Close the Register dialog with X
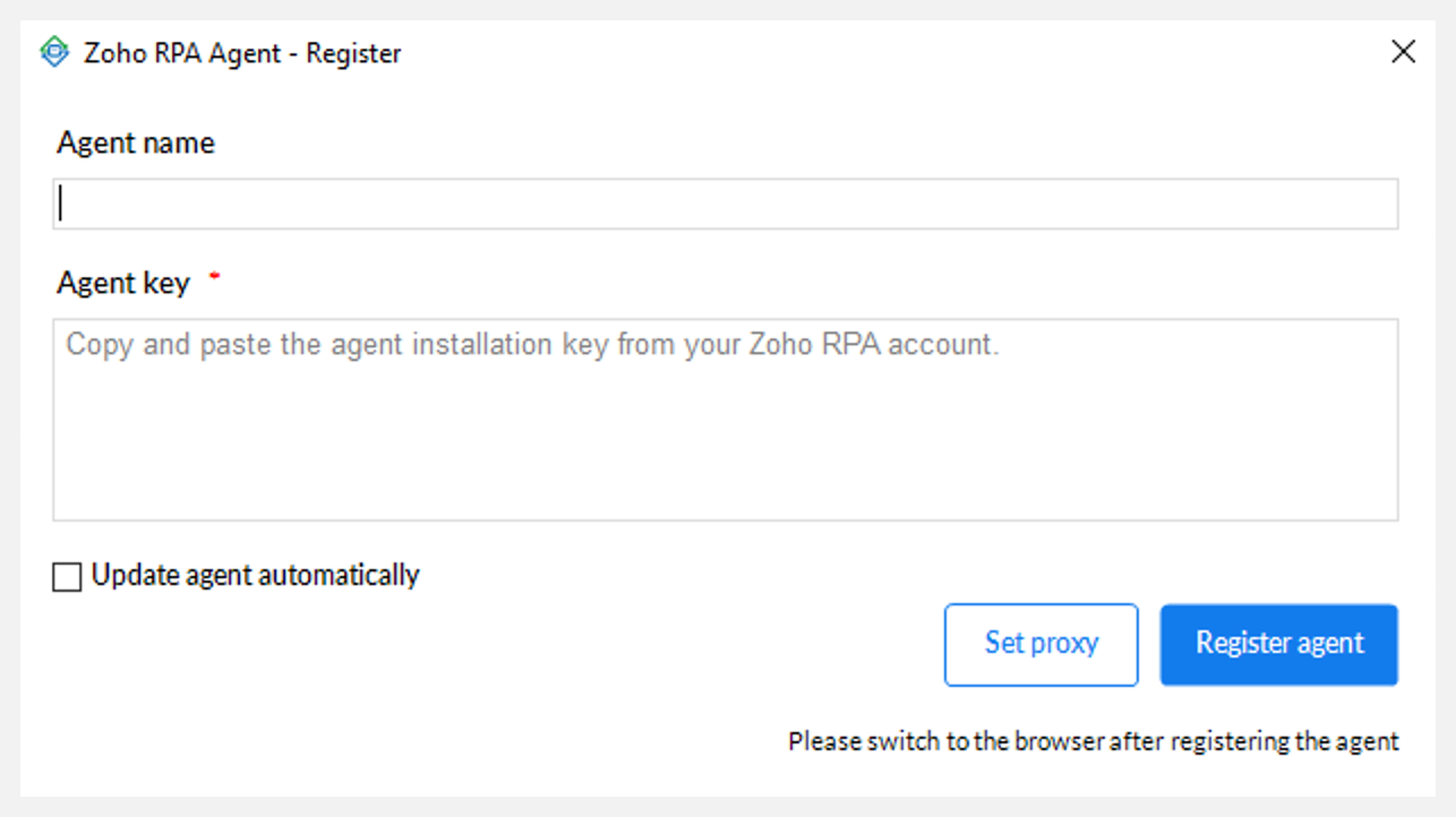Screen dimensions: 1456x817 click(1403, 51)
